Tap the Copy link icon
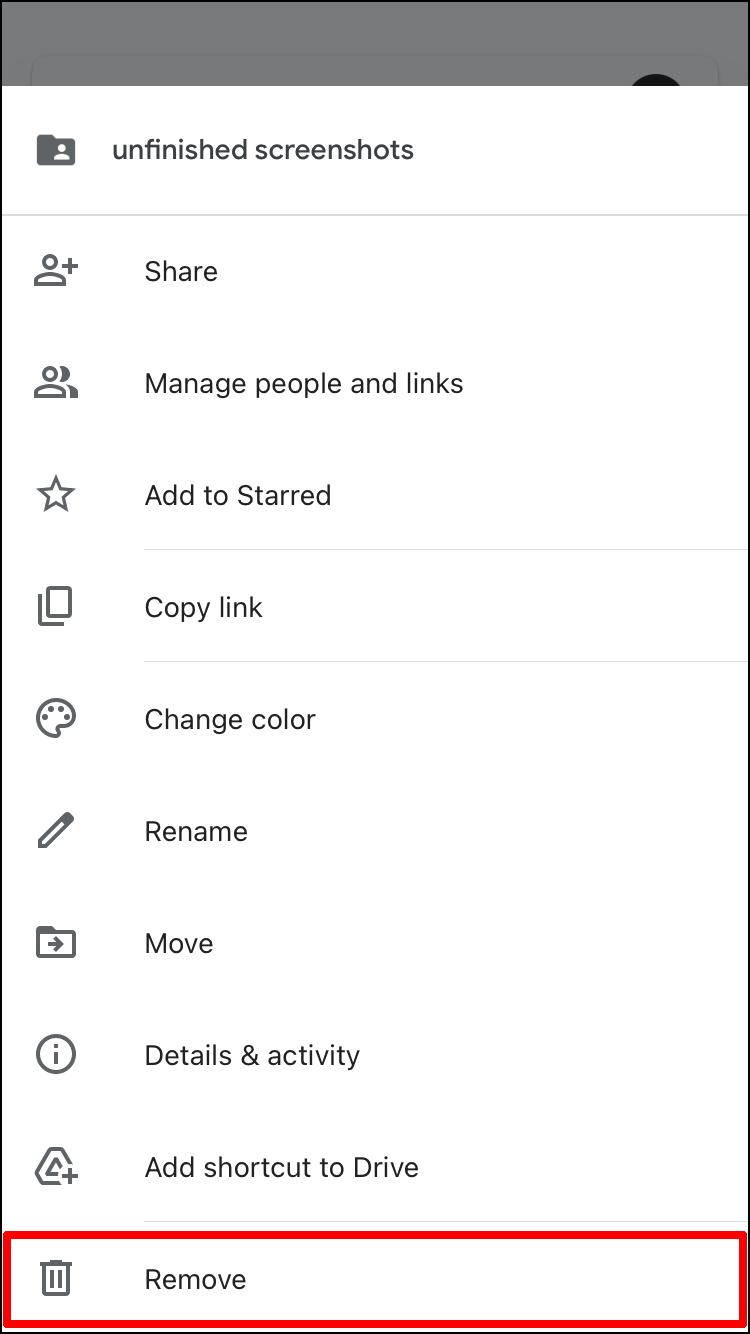The height and width of the screenshot is (1334, 750). pyautogui.click(x=56, y=607)
